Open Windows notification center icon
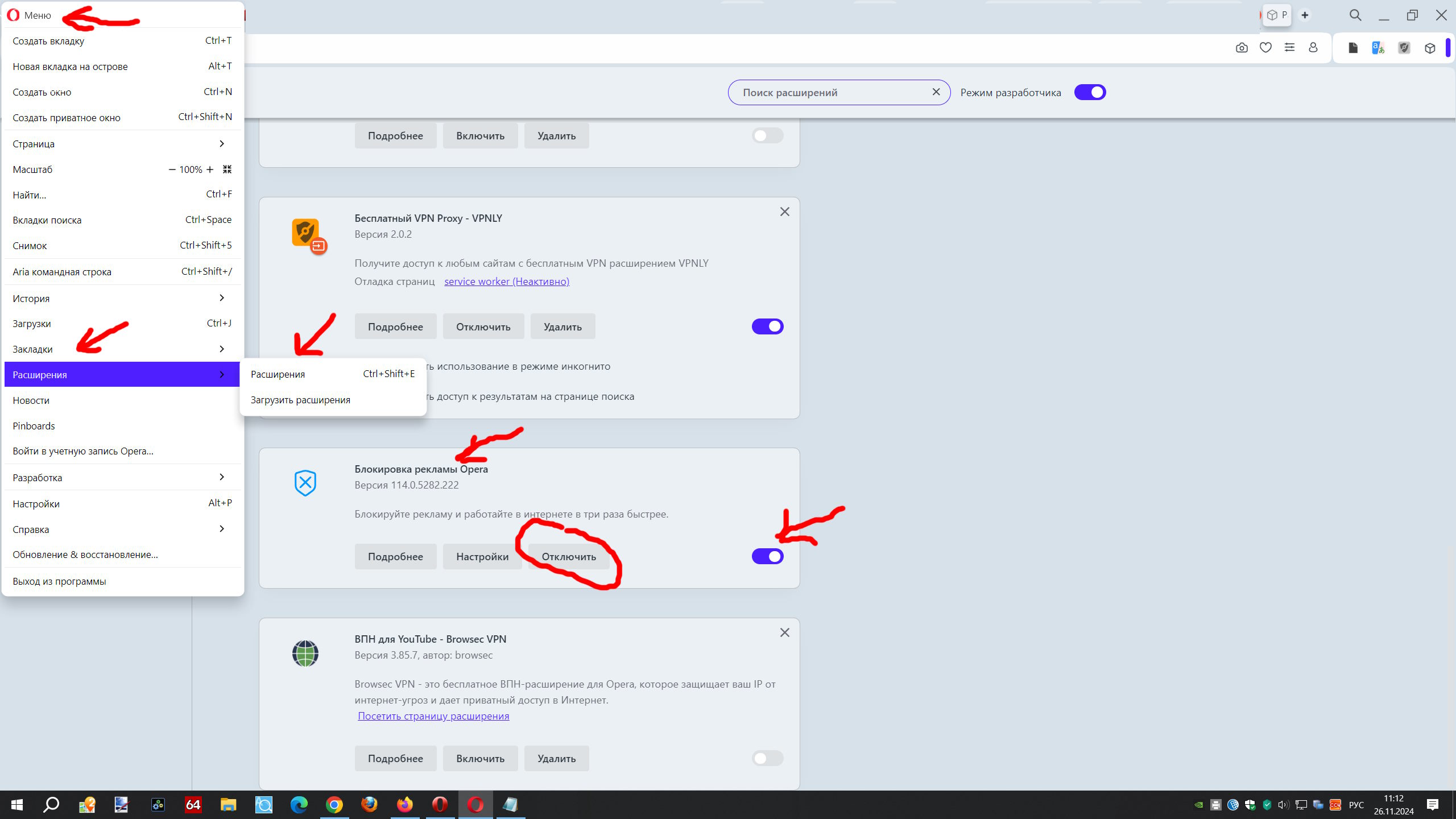 tap(1433, 805)
